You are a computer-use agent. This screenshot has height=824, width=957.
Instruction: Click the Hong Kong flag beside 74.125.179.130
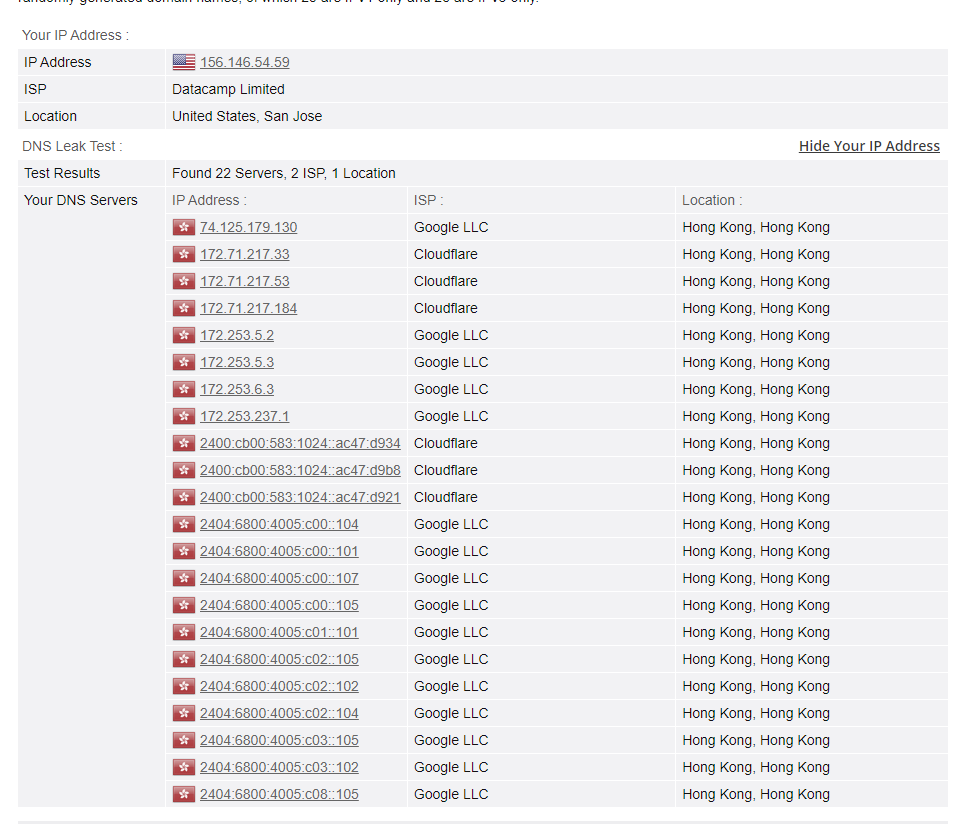(184, 227)
